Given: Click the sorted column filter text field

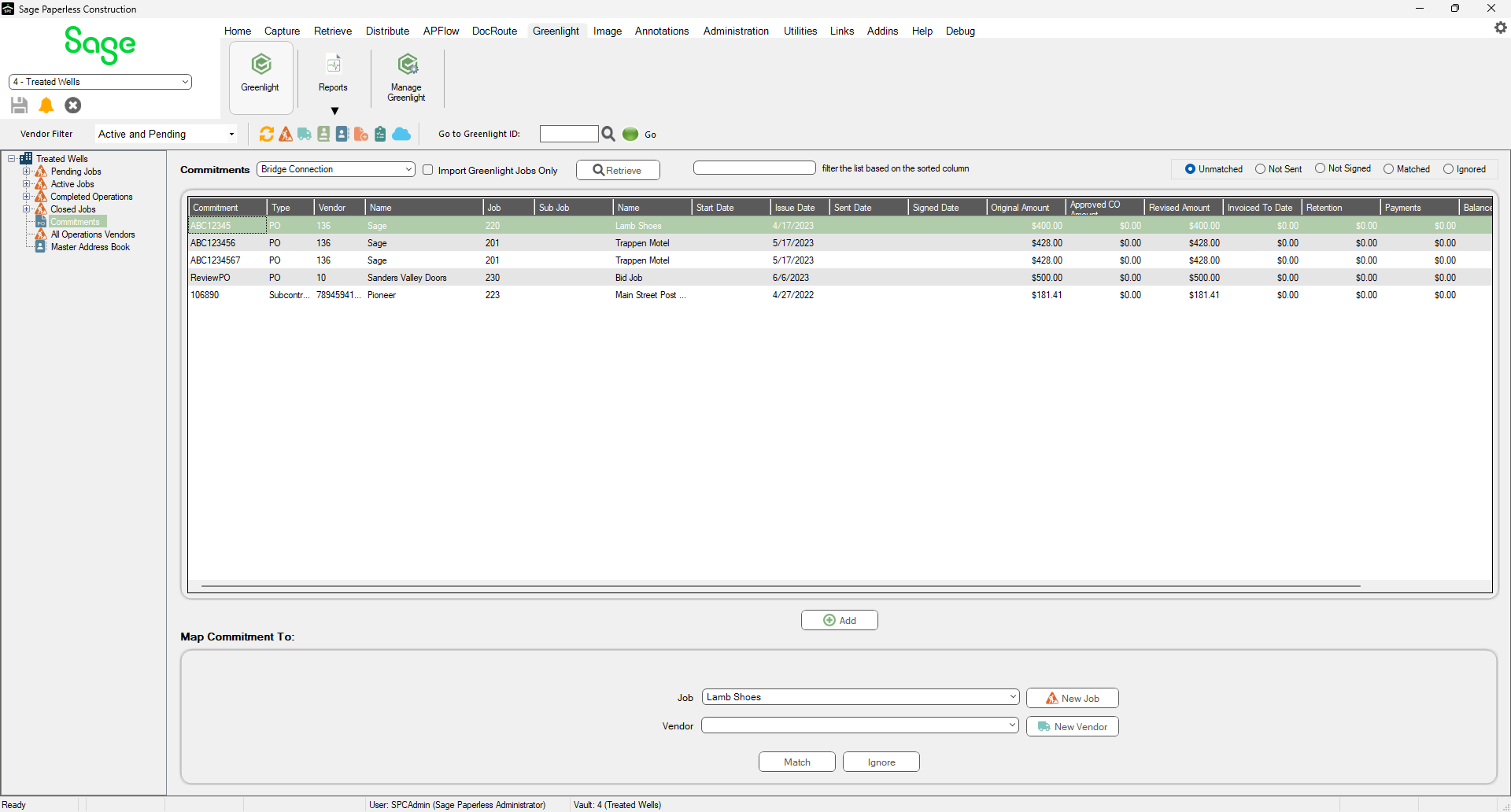Looking at the screenshot, I should point(755,168).
